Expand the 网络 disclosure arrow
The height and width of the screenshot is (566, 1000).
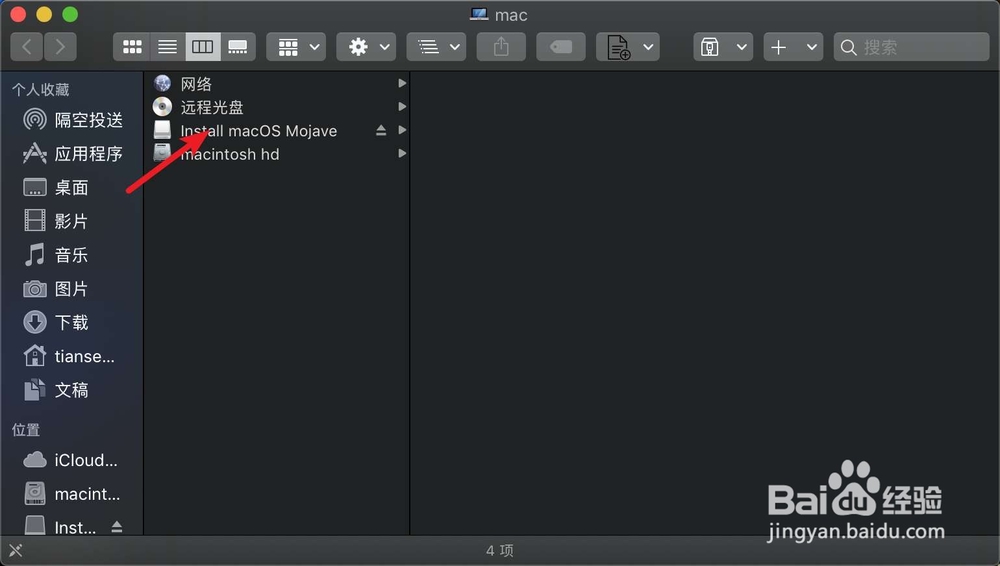coord(402,84)
